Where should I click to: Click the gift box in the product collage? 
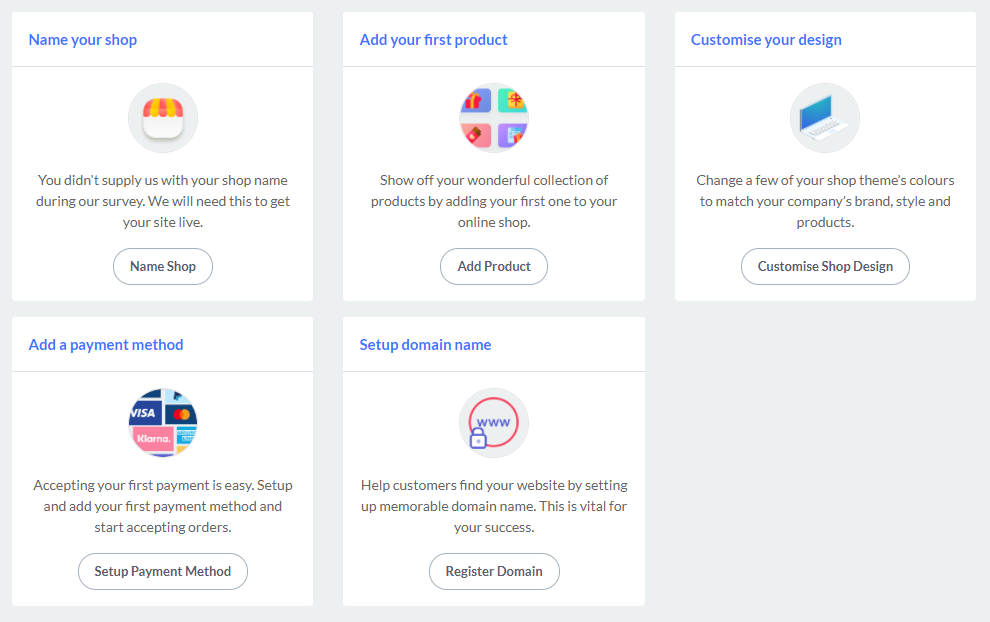coord(476,102)
